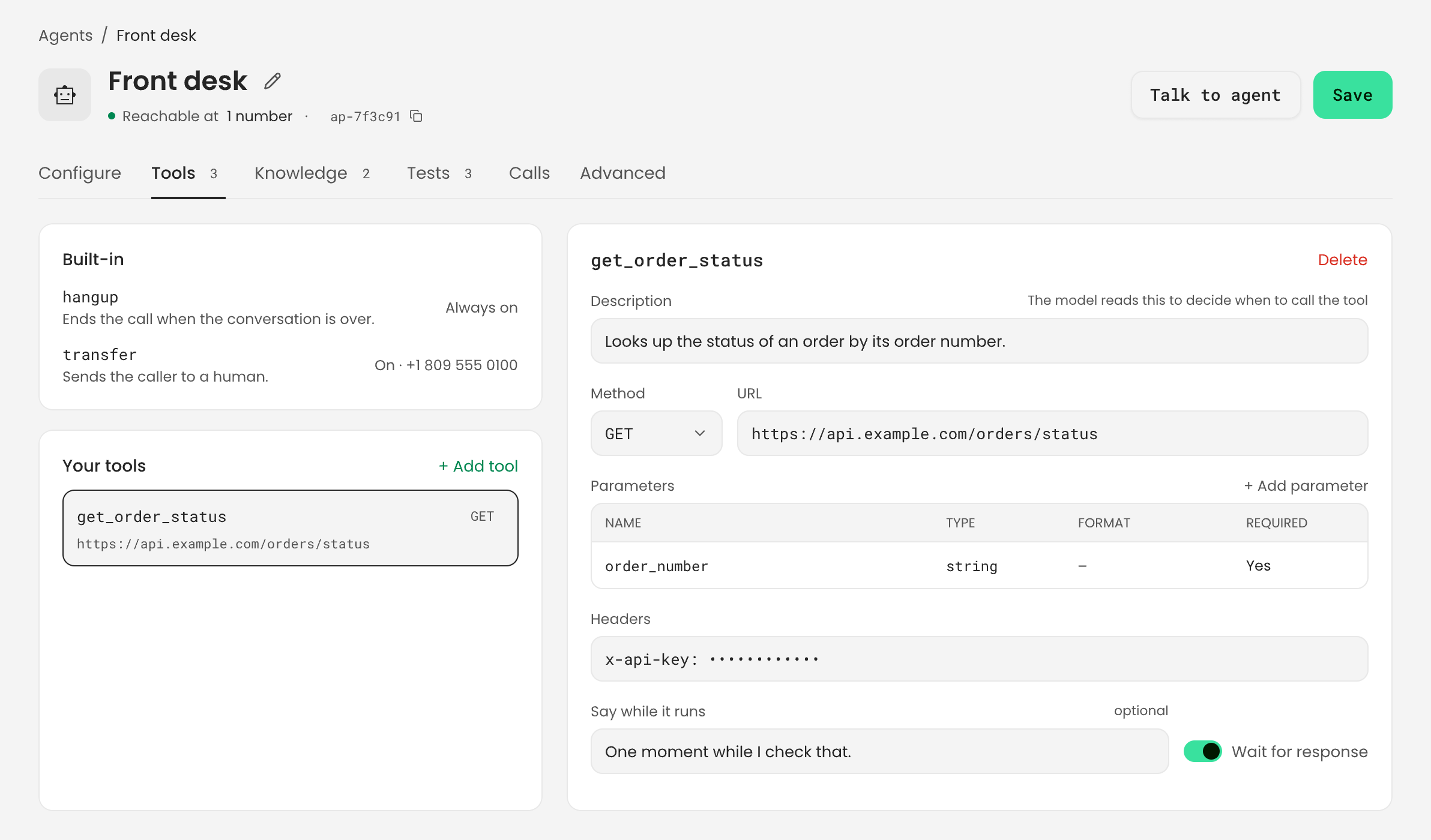Go to Agents breadcrumb link
This screenshot has height=840, width=1431.
click(x=65, y=35)
